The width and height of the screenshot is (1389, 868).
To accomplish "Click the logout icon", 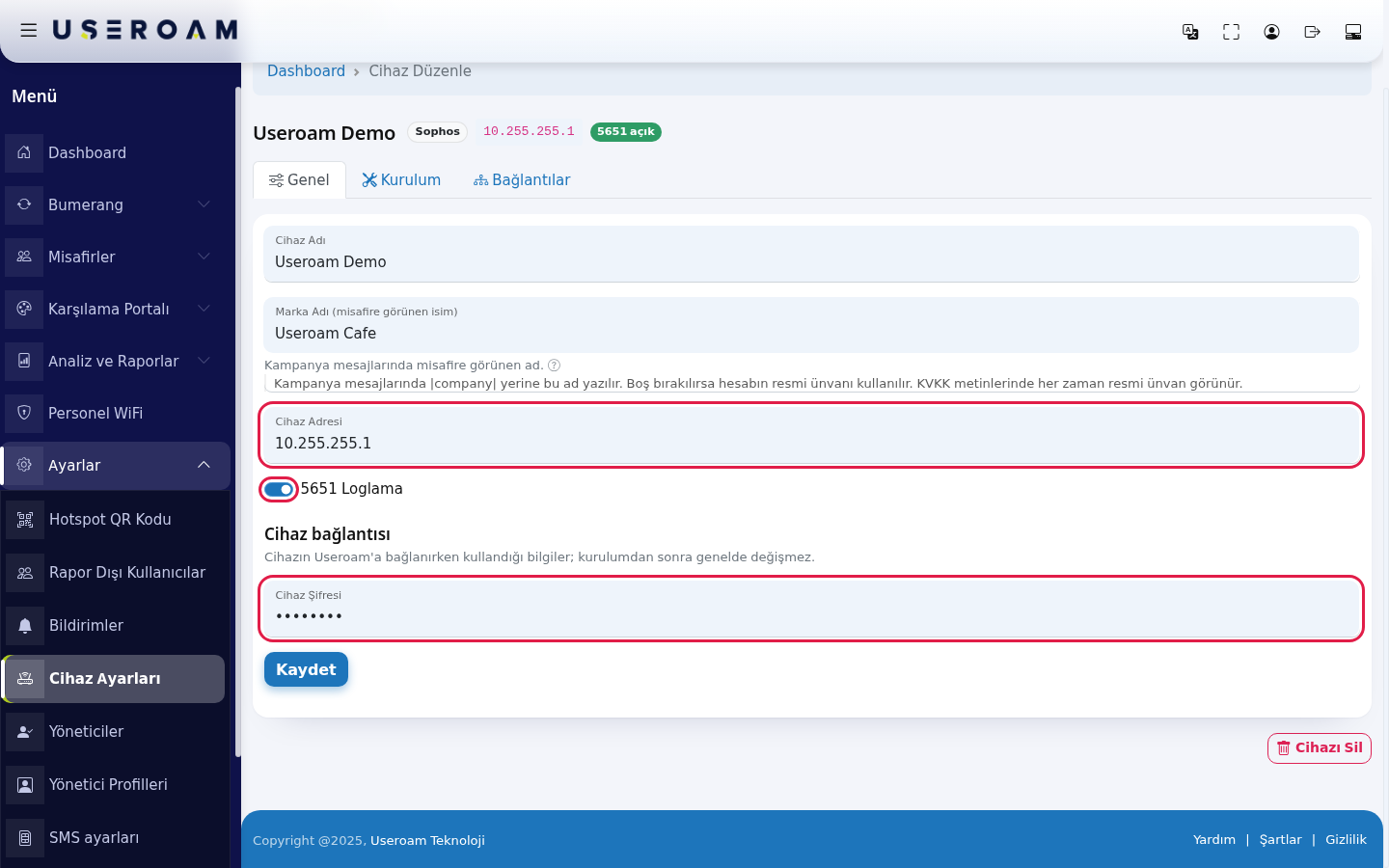I will pyautogui.click(x=1312, y=32).
